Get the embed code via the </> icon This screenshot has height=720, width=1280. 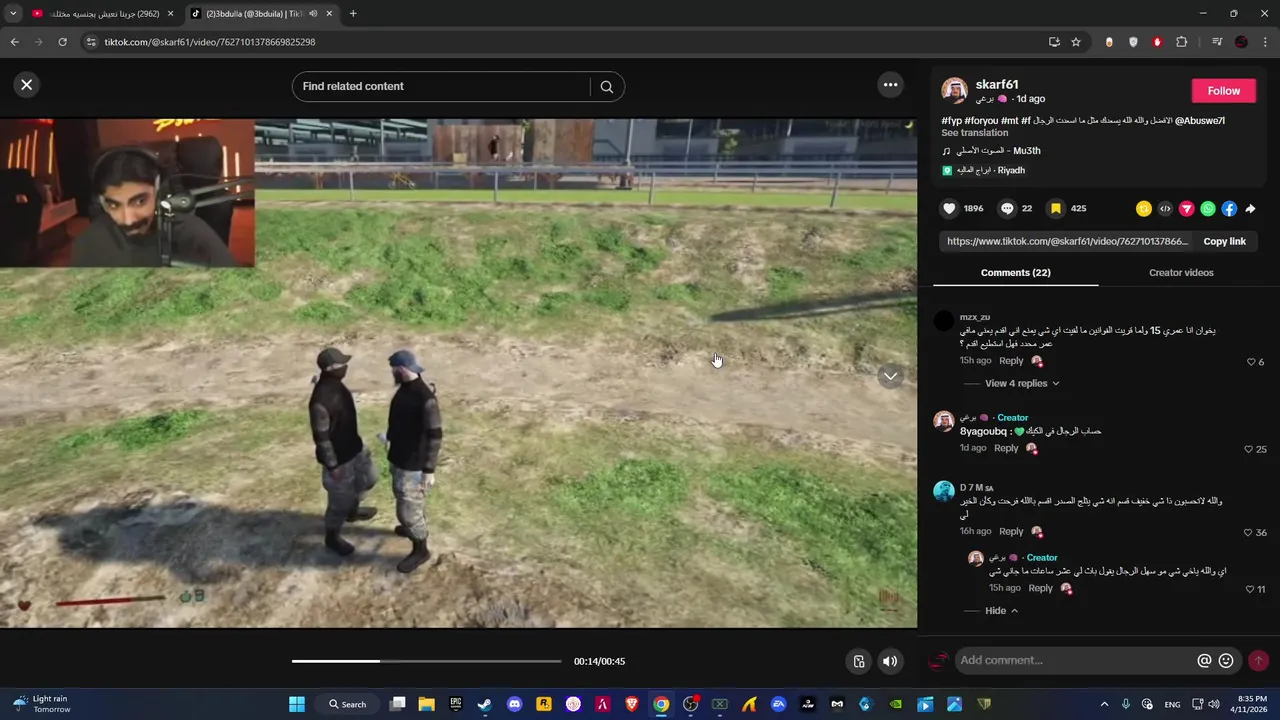pyautogui.click(x=1165, y=209)
